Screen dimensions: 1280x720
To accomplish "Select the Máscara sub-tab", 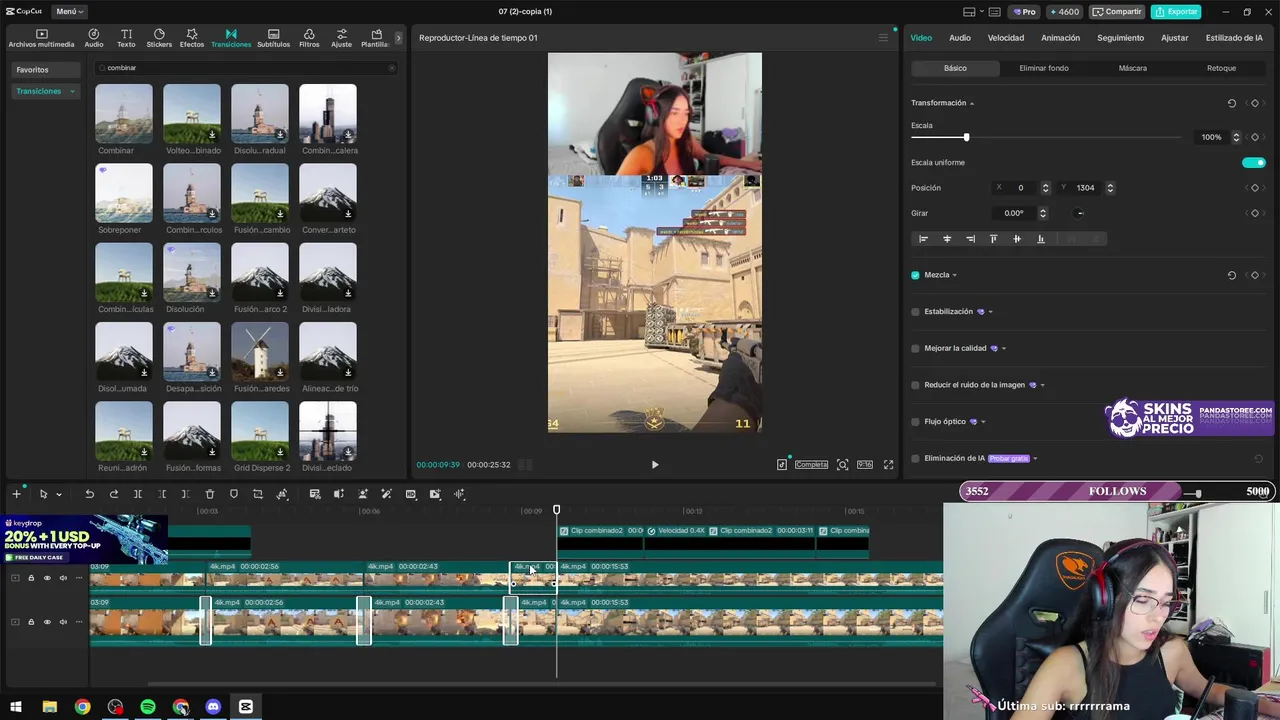I will tap(1133, 68).
